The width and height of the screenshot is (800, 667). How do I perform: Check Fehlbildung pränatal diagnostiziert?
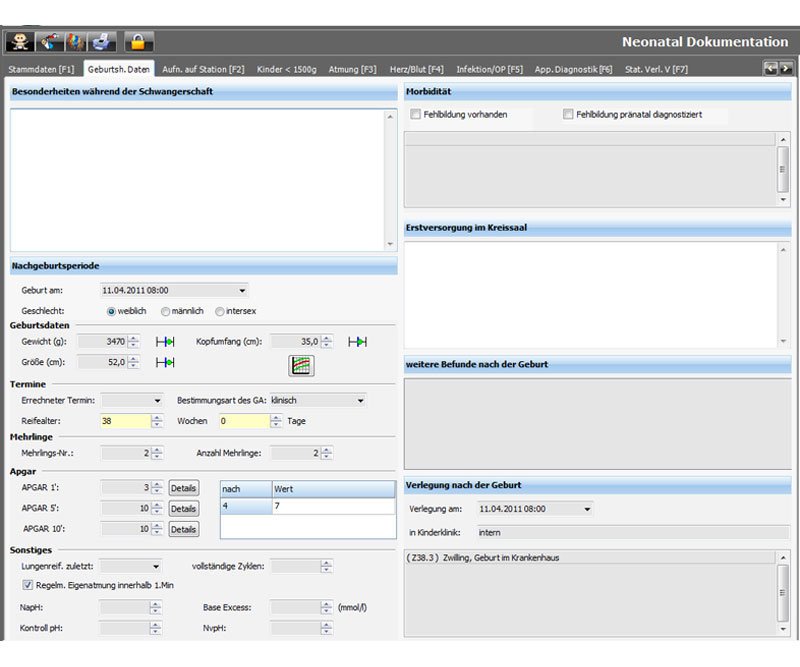568,114
